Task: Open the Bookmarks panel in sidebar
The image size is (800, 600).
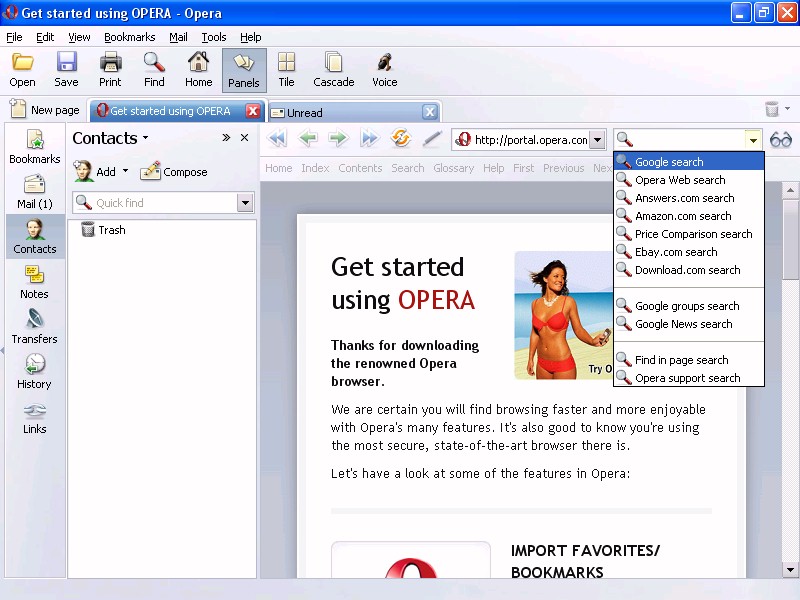Action: pos(34,147)
